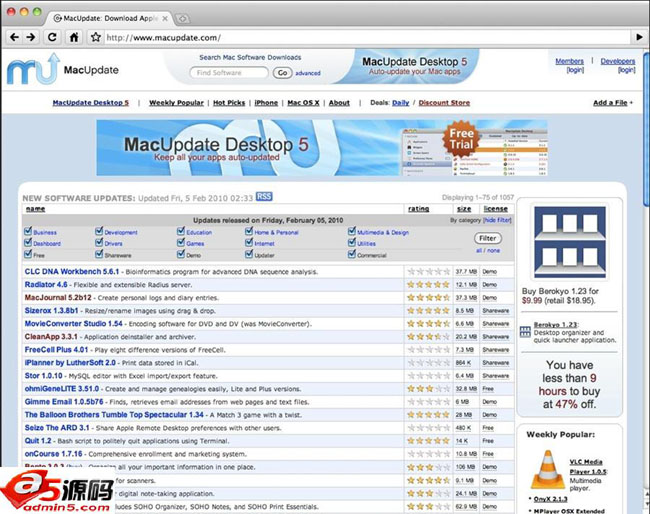The height and width of the screenshot is (514, 650).
Task: Open MacJournal 5.2b12 entry
Action: coord(58,298)
